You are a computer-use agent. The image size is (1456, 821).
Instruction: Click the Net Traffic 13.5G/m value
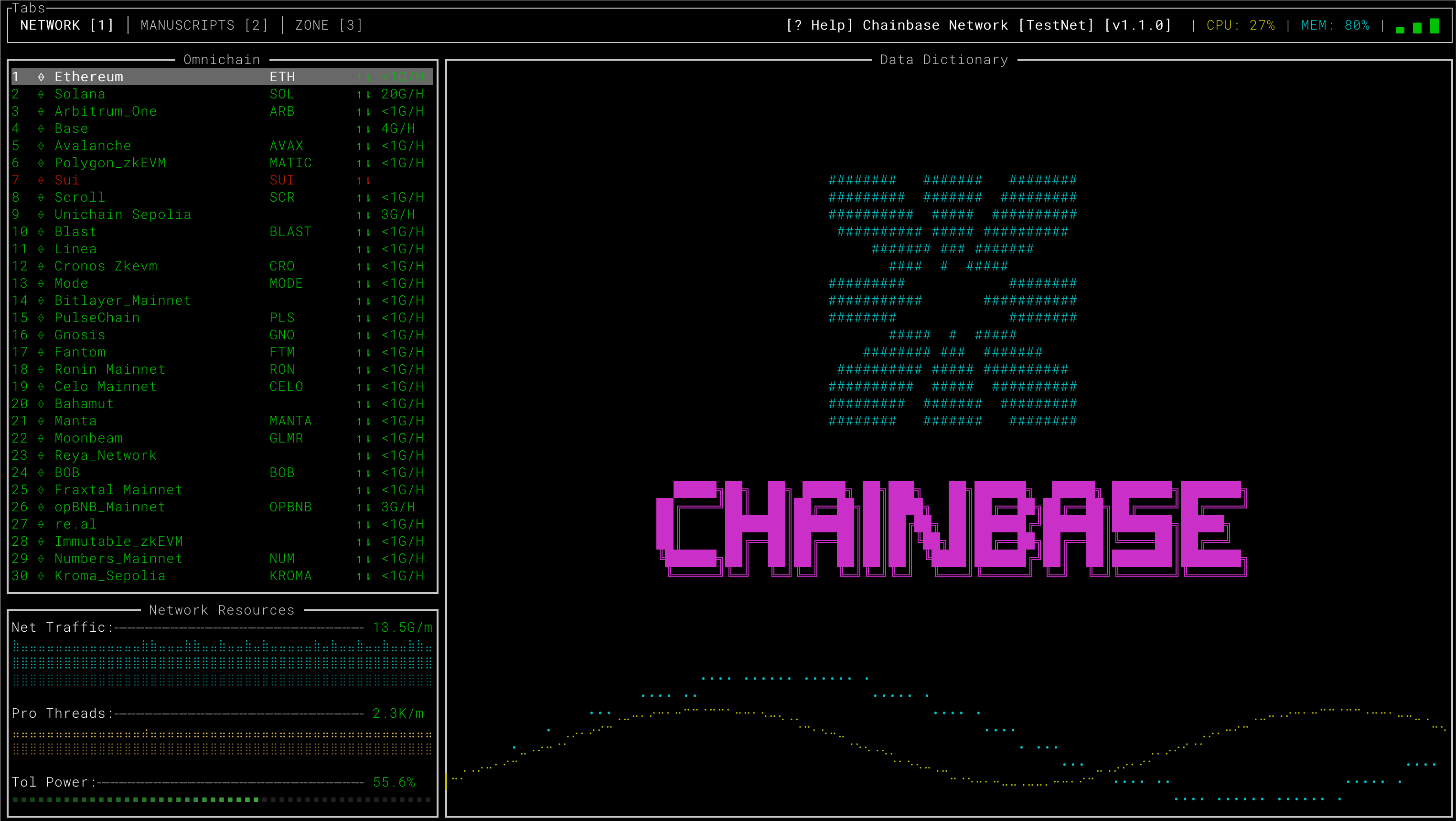tap(402, 627)
